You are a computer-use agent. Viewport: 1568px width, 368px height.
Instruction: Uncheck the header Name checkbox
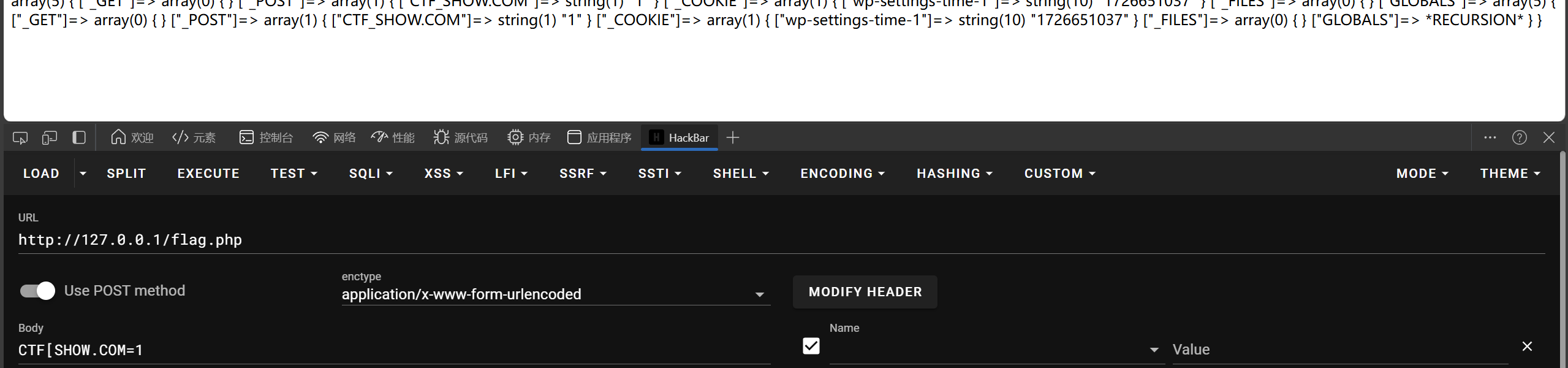coord(811,347)
